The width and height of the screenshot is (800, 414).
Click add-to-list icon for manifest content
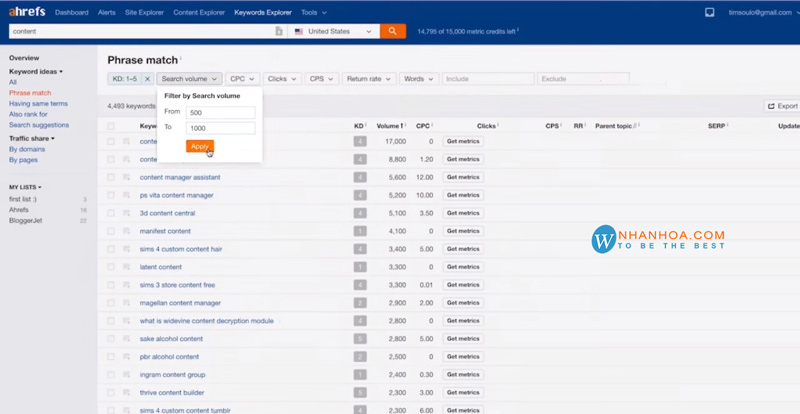click(127, 231)
